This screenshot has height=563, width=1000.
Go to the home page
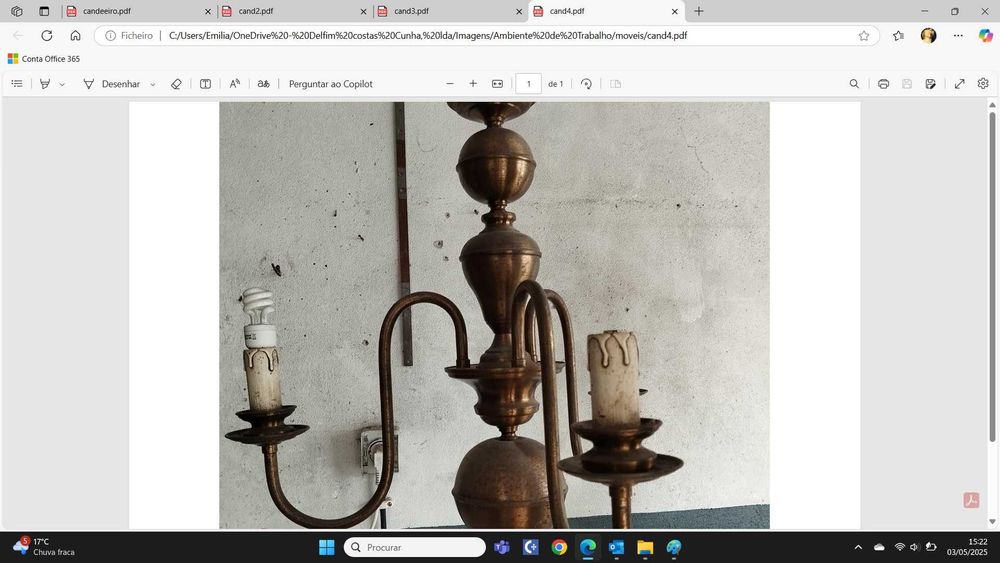[75, 36]
